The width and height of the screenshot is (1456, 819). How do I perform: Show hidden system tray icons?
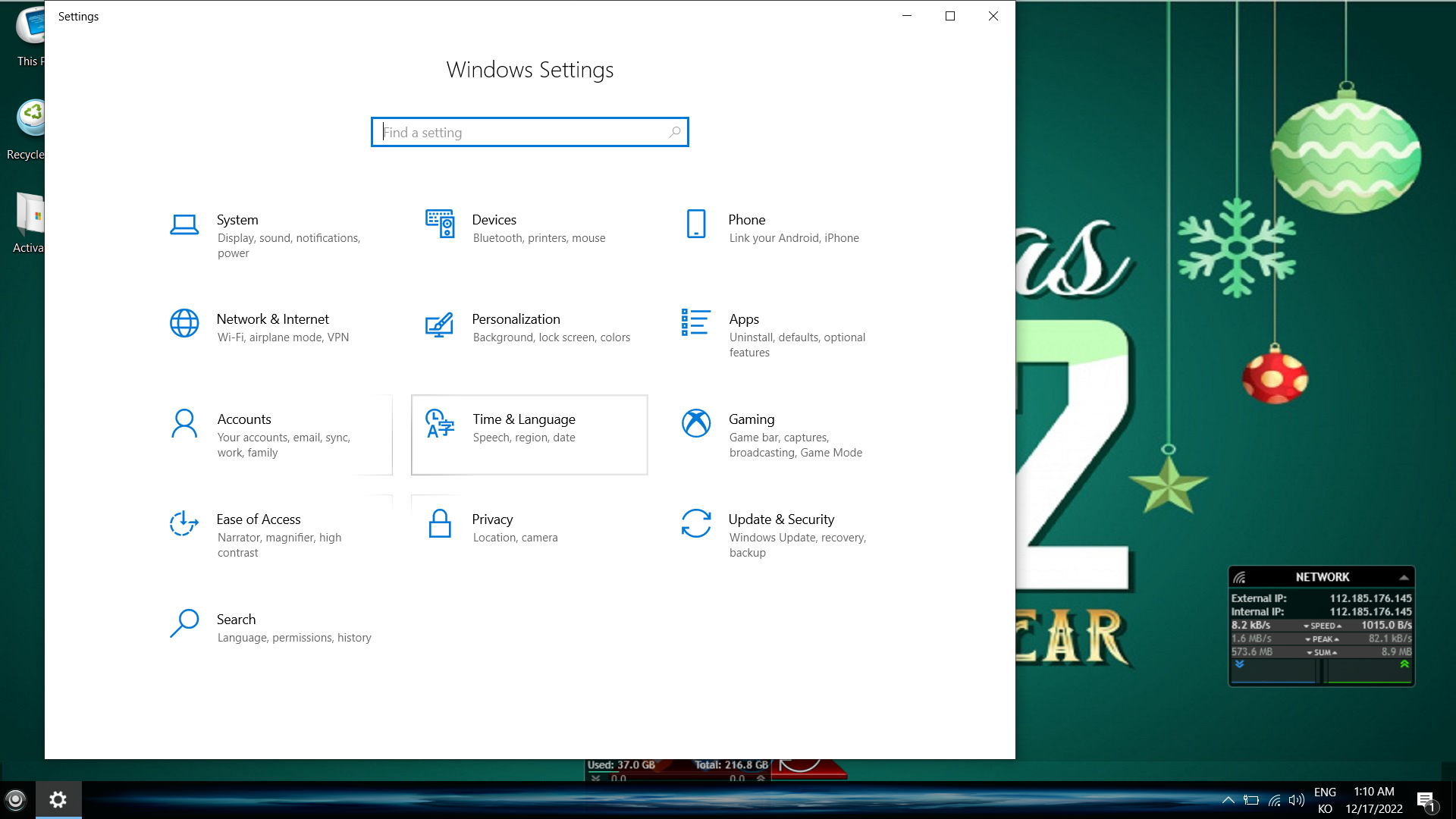click(1228, 800)
